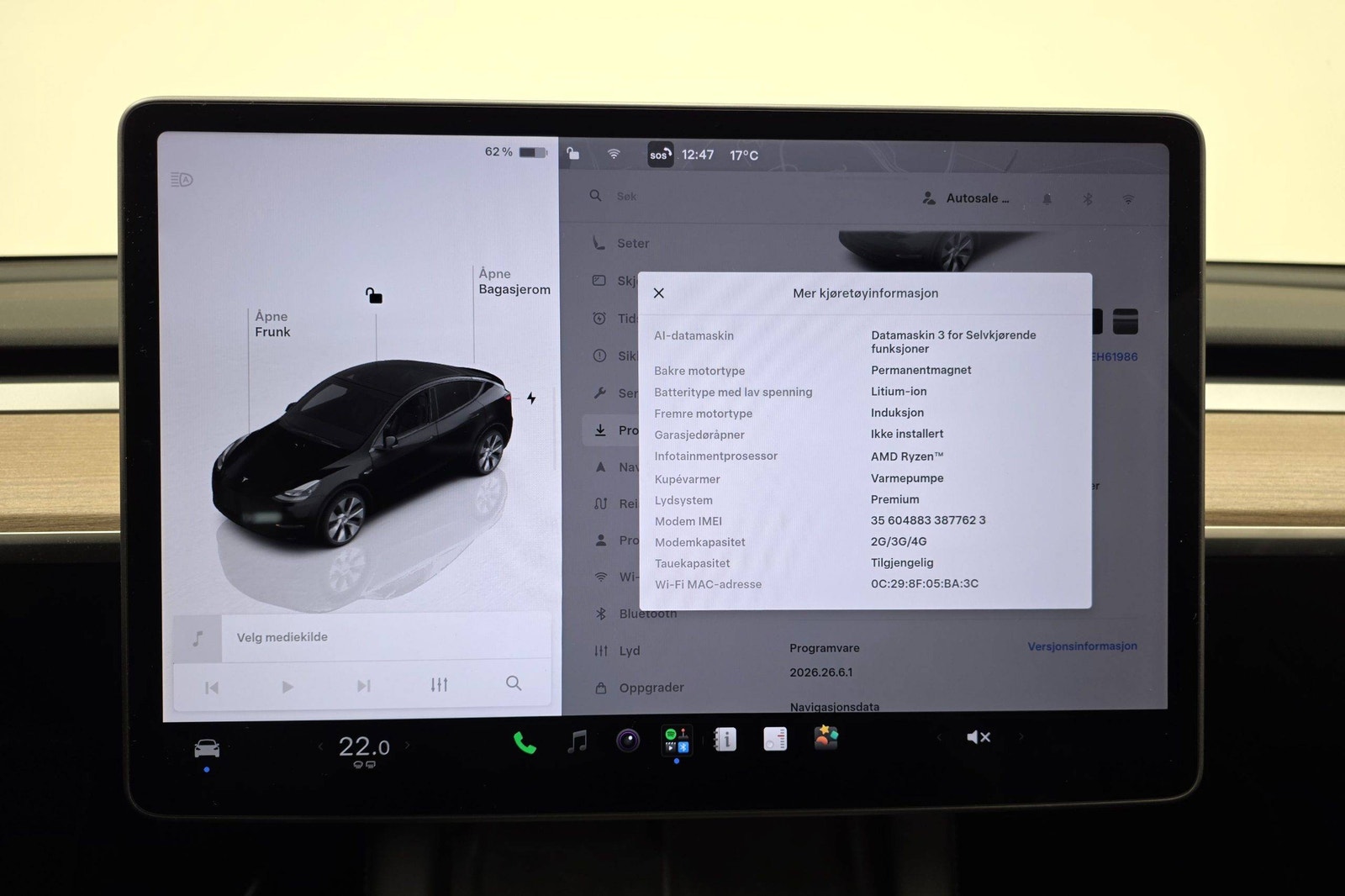Open the media equalizer sliders icon
Image resolution: width=1345 pixels, height=896 pixels.
point(439,685)
